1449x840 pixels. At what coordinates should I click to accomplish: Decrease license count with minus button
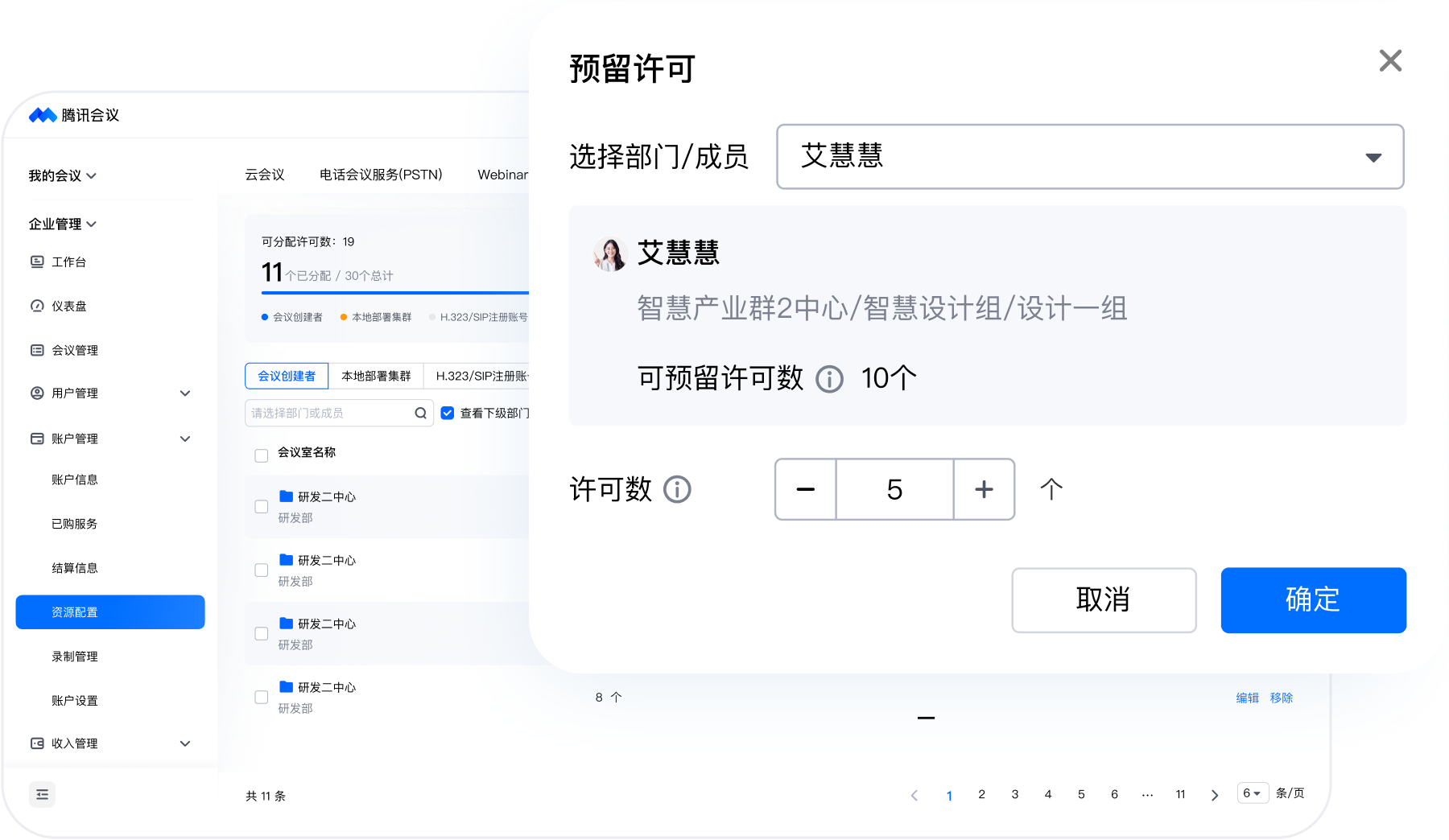pos(805,489)
